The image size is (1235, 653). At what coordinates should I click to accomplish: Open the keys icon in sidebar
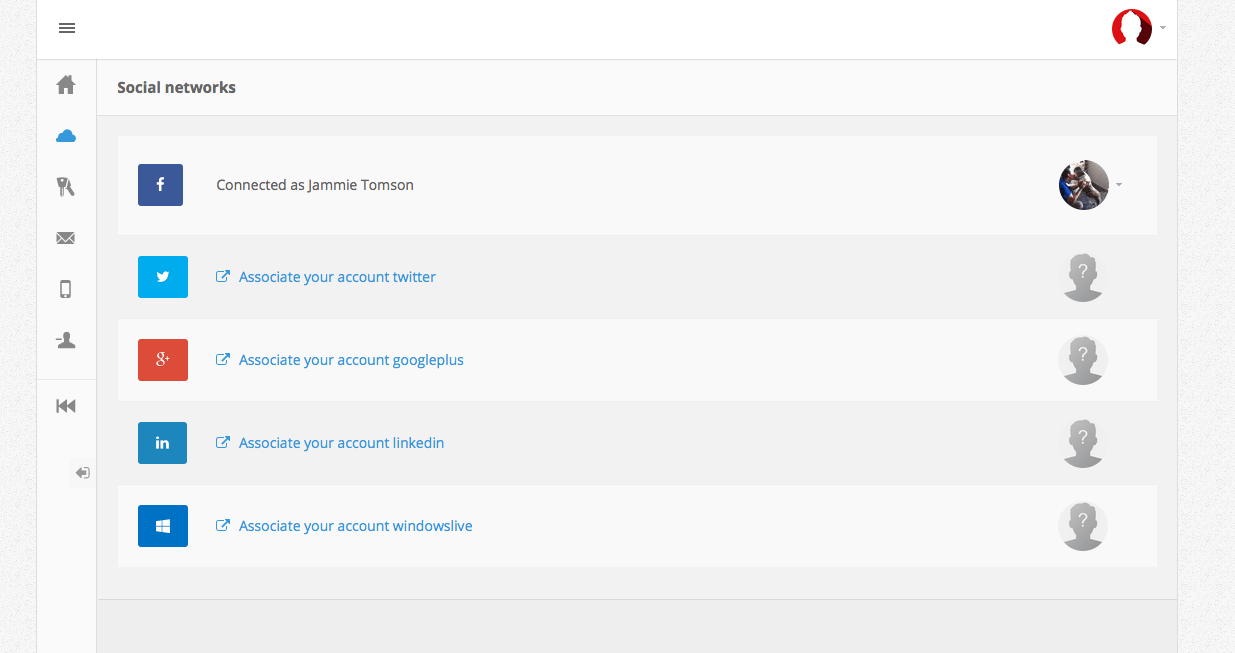(66, 187)
